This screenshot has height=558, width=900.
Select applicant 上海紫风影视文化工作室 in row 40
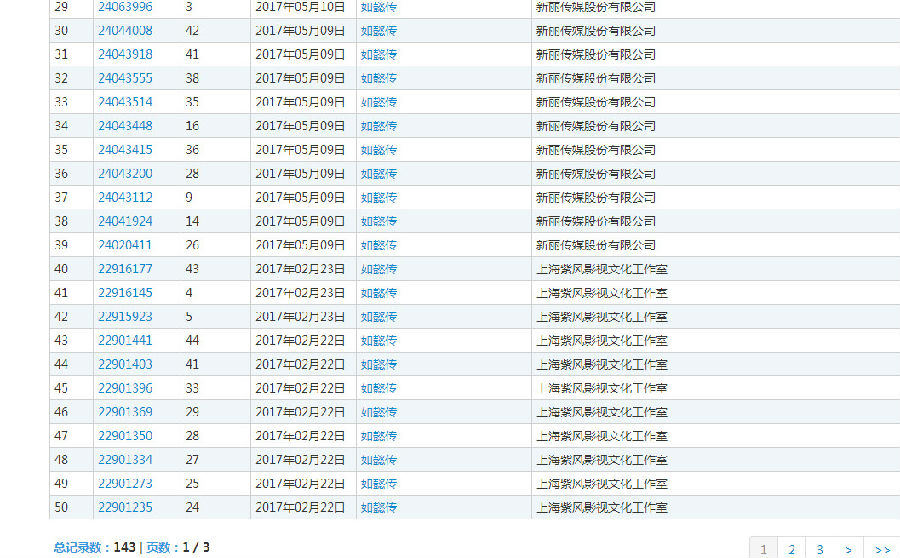602,269
